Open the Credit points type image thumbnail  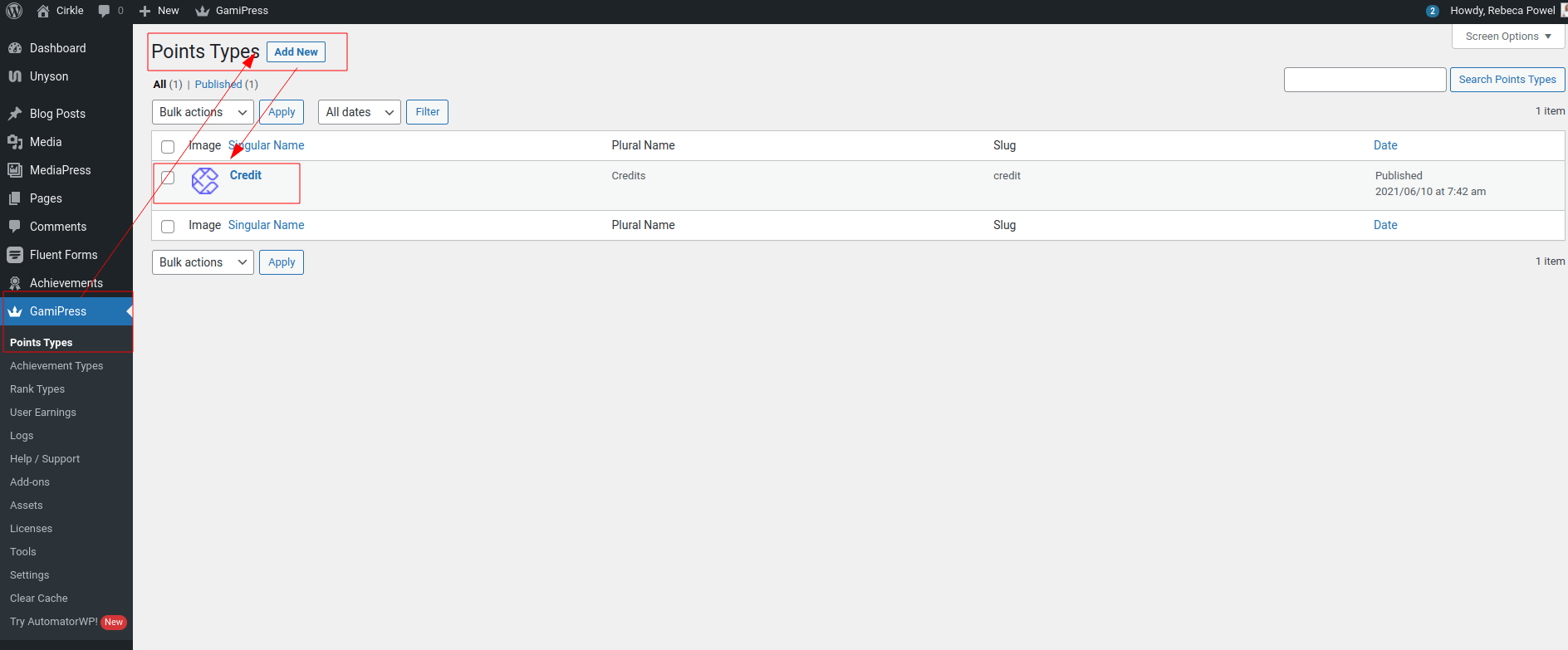click(205, 181)
